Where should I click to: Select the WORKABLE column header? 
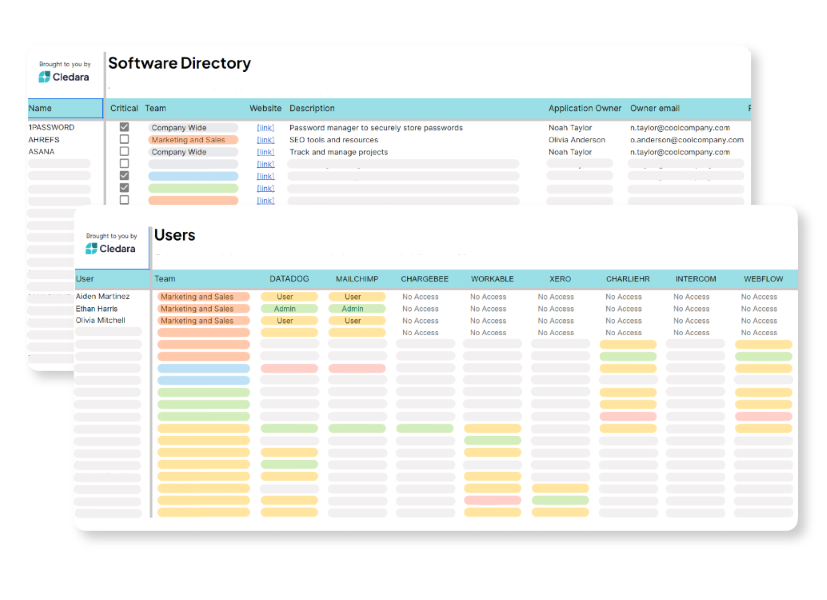click(492, 279)
